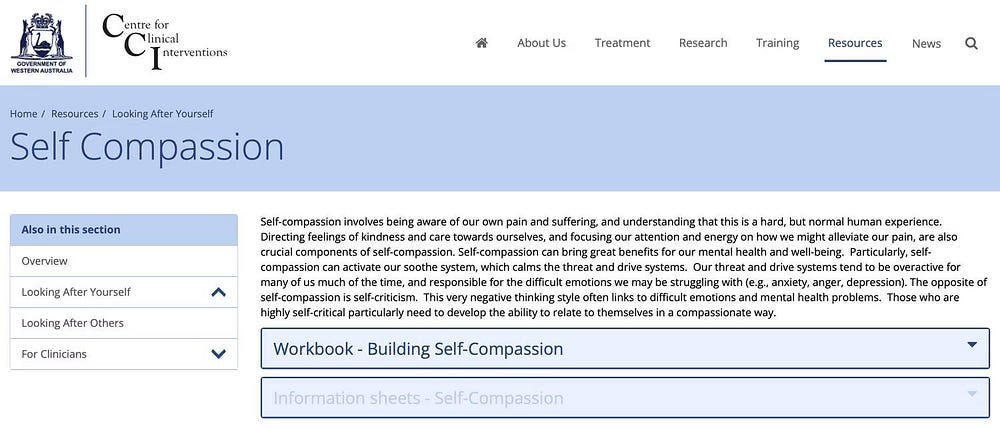
Task: Click the Government of Western Australia crest
Action: (x=41, y=43)
